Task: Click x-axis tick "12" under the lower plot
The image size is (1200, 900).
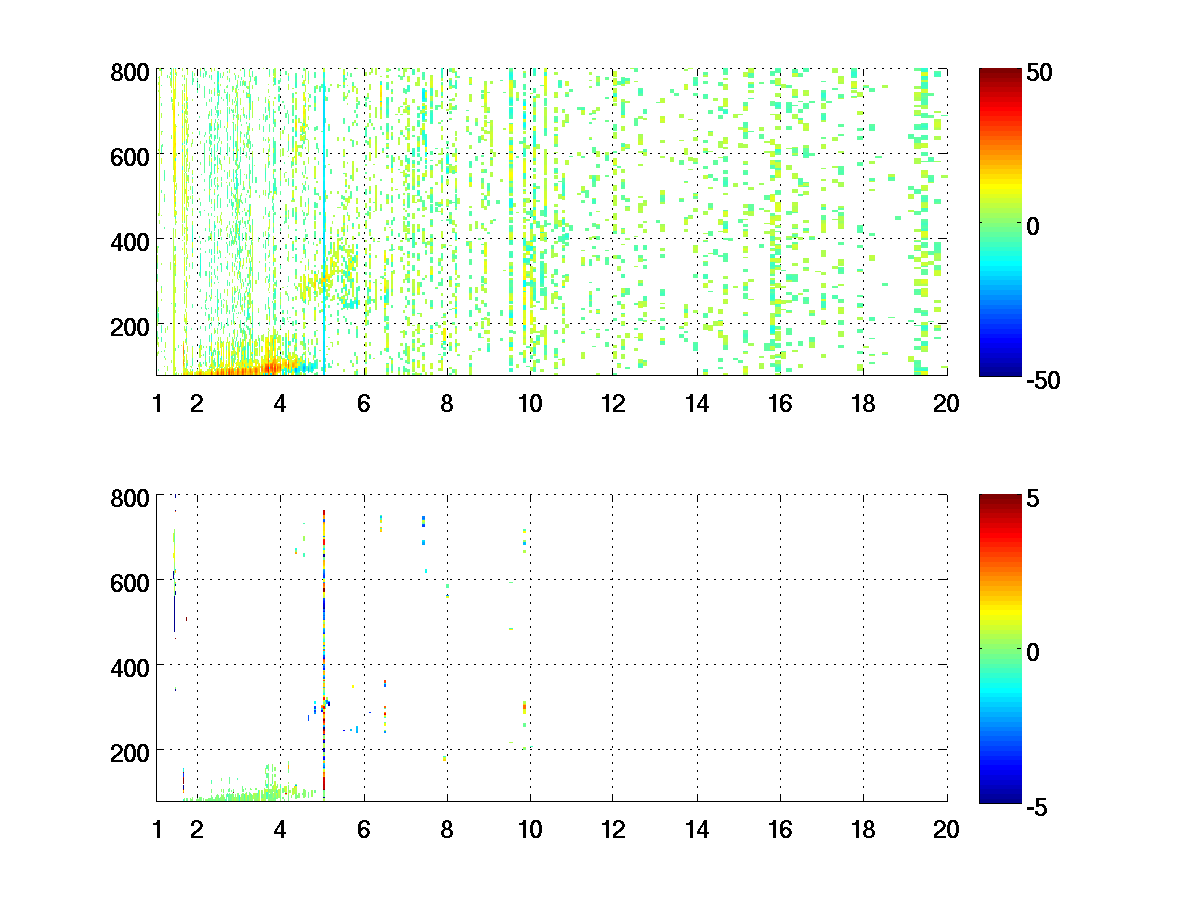Action: point(613,829)
